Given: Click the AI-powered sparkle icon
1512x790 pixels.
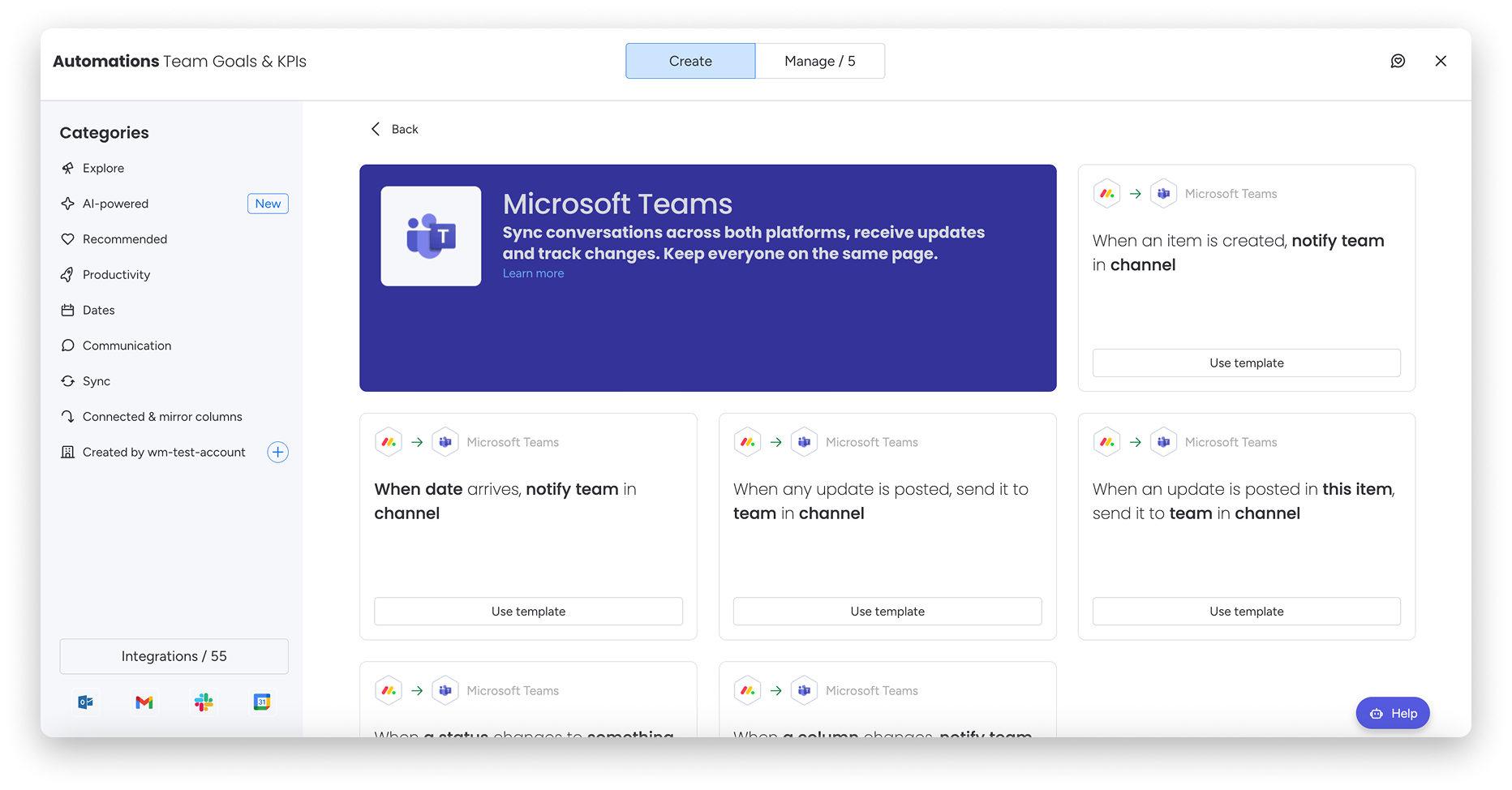Looking at the screenshot, I should point(68,204).
